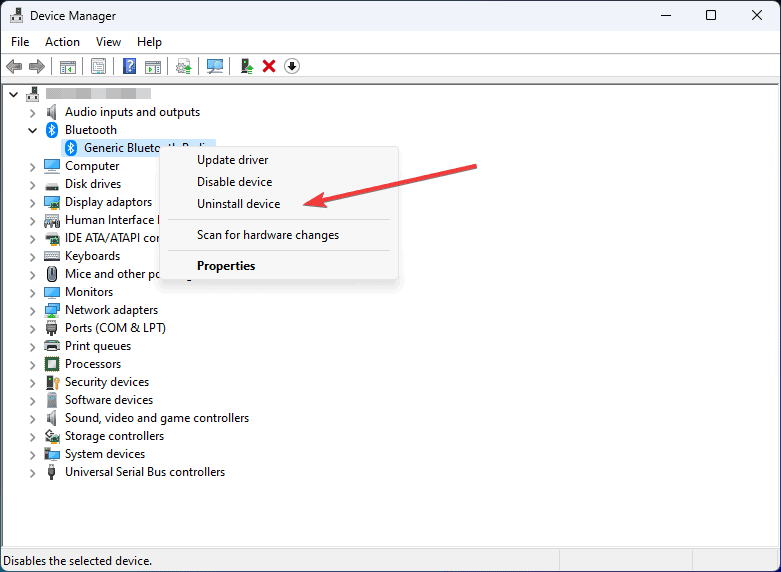The width and height of the screenshot is (781, 572).
Task: Maximize the Device Manager window
Action: (711, 15)
